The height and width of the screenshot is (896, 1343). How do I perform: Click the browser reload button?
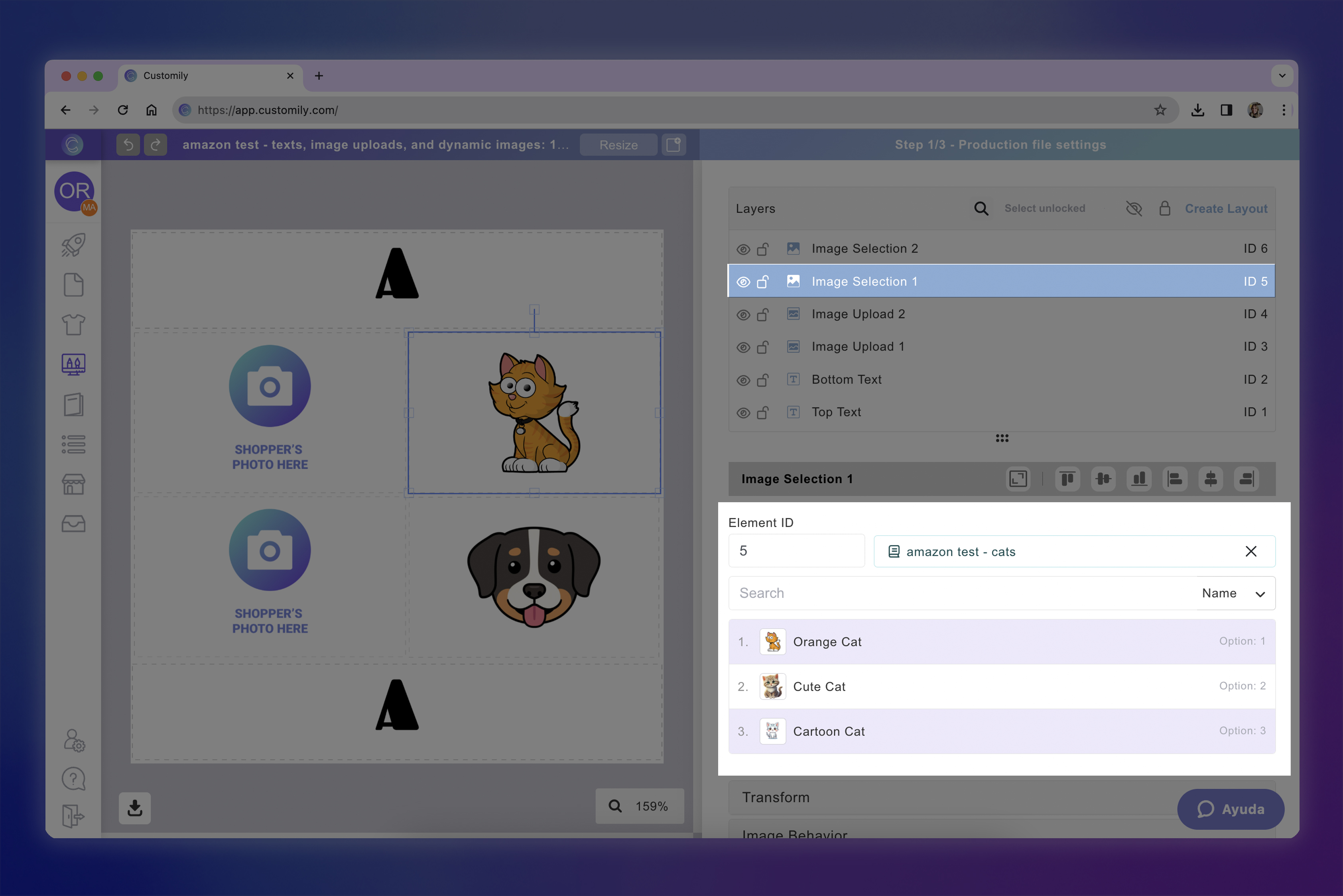[x=122, y=110]
